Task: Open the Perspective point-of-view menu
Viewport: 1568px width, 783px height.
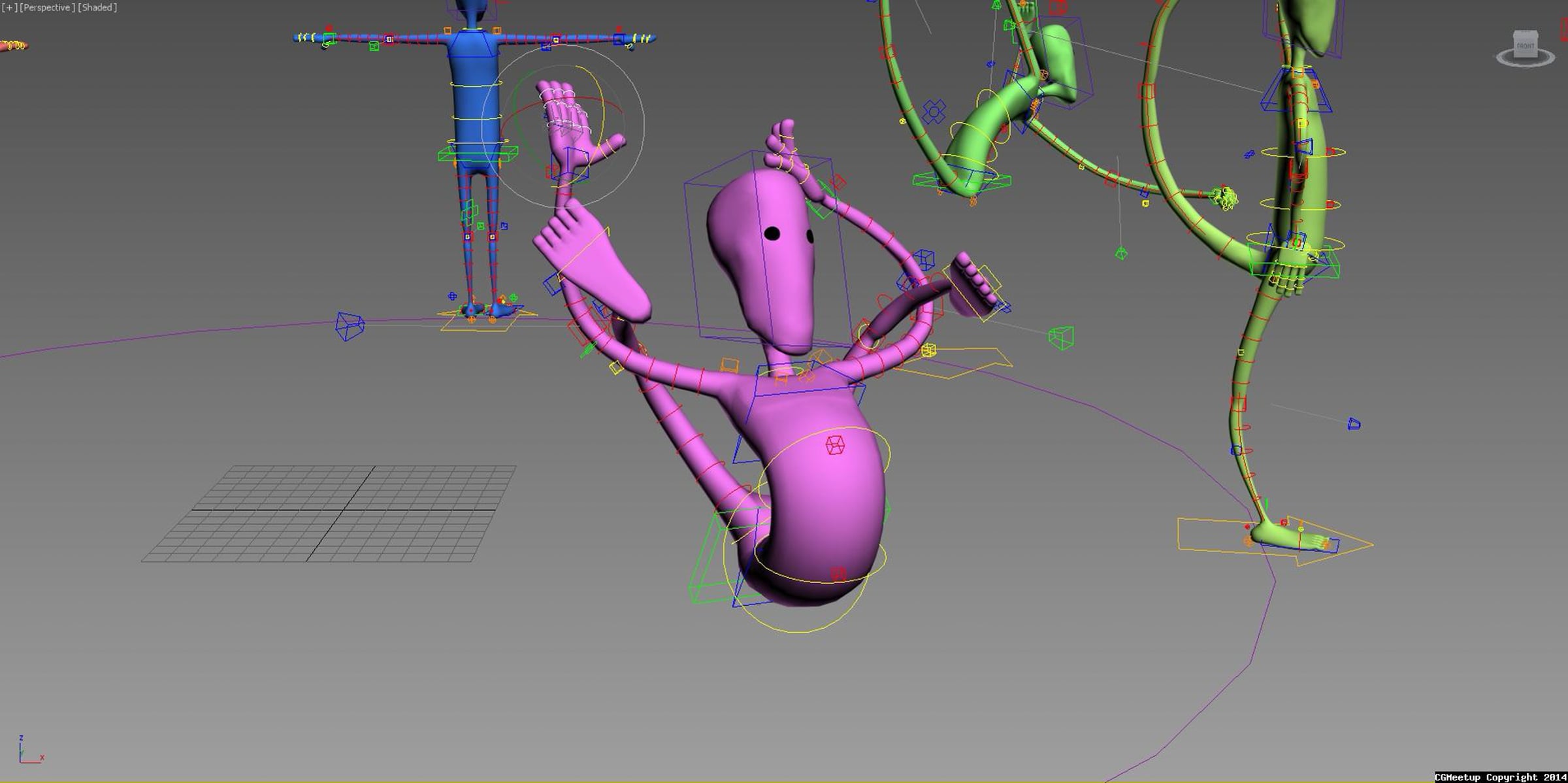Action: click(46, 7)
